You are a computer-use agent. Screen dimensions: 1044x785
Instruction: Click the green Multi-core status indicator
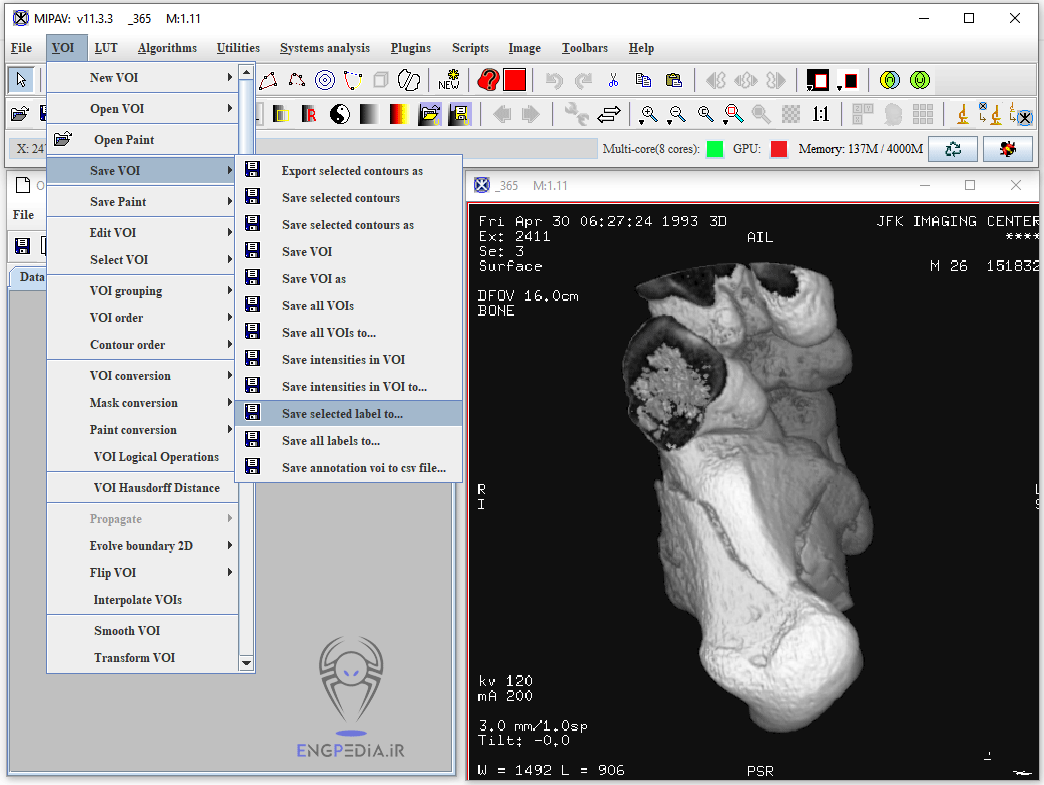click(x=714, y=149)
